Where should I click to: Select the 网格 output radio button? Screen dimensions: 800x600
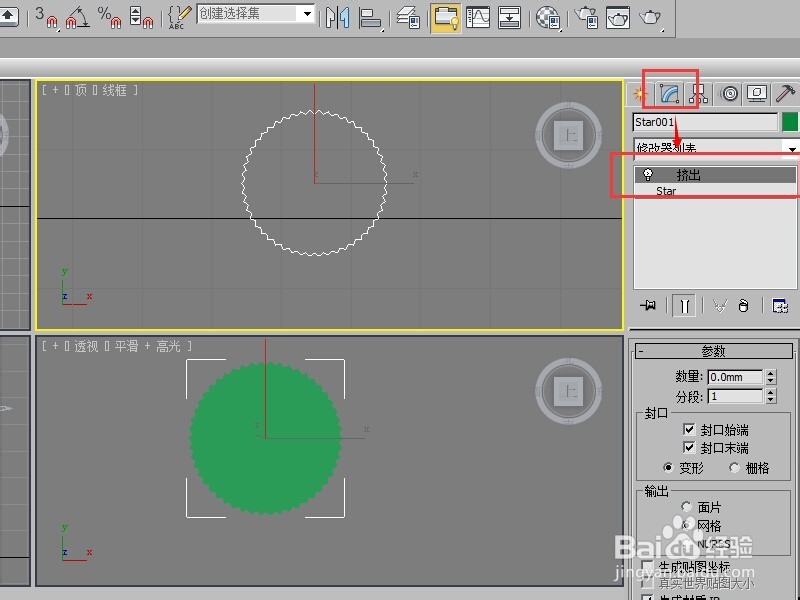[687, 525]
